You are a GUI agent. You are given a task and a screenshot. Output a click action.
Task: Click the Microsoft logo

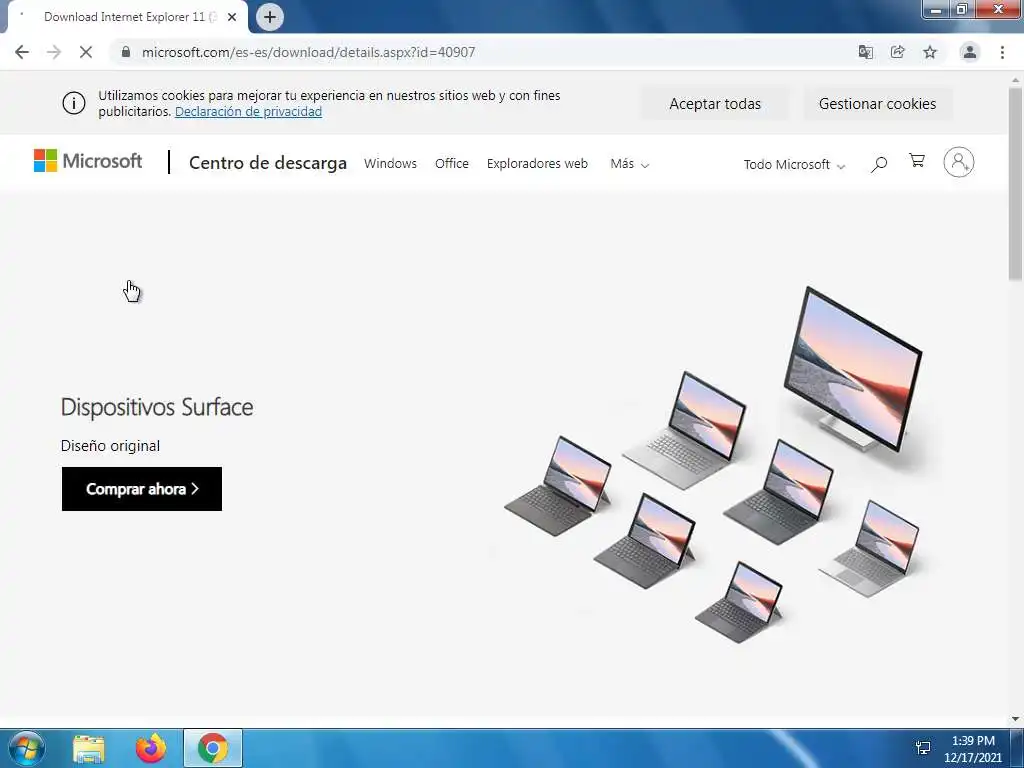coord(88,161)
